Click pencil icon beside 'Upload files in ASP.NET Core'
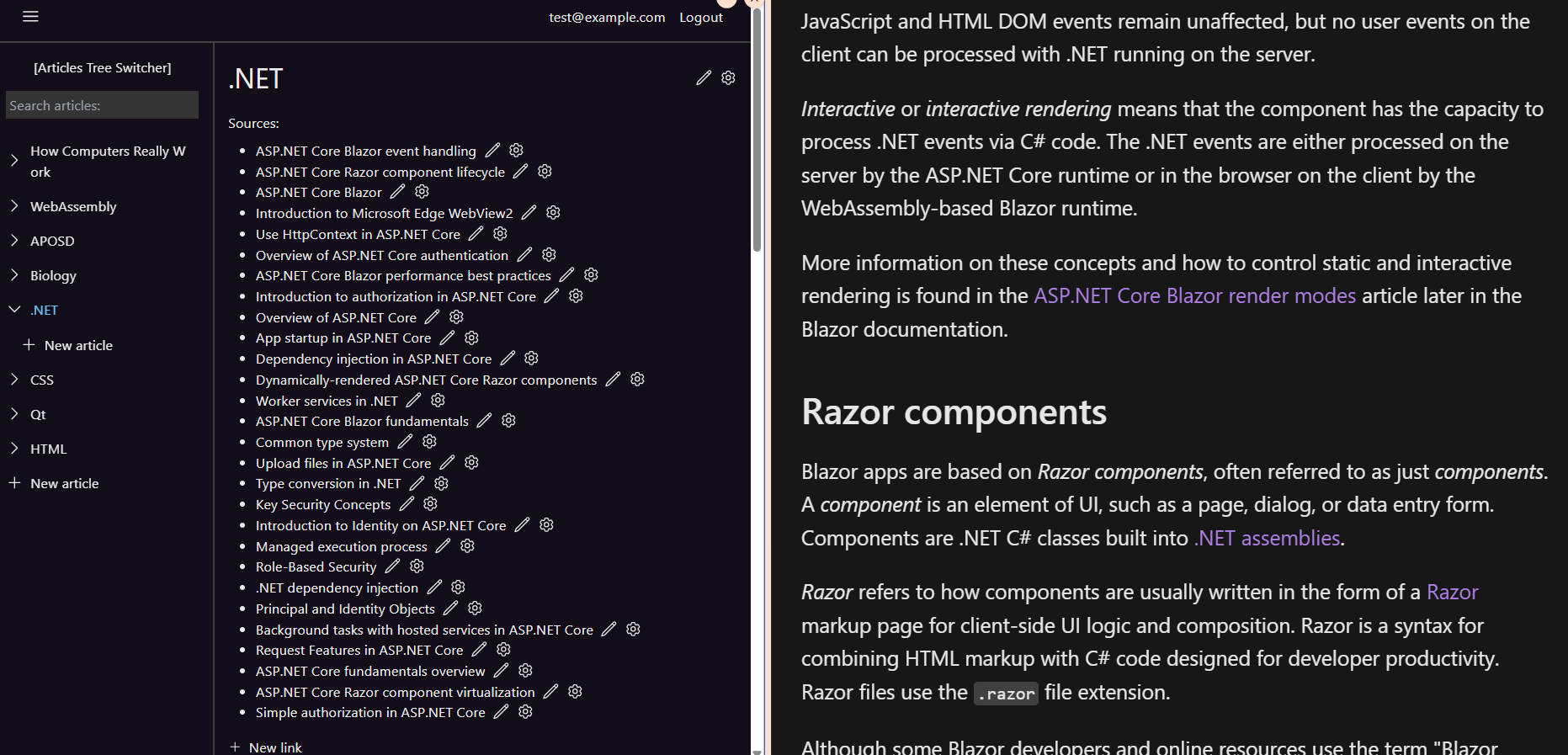The width and height of the screenshot is (1568, 755). (x=447, y=463)
